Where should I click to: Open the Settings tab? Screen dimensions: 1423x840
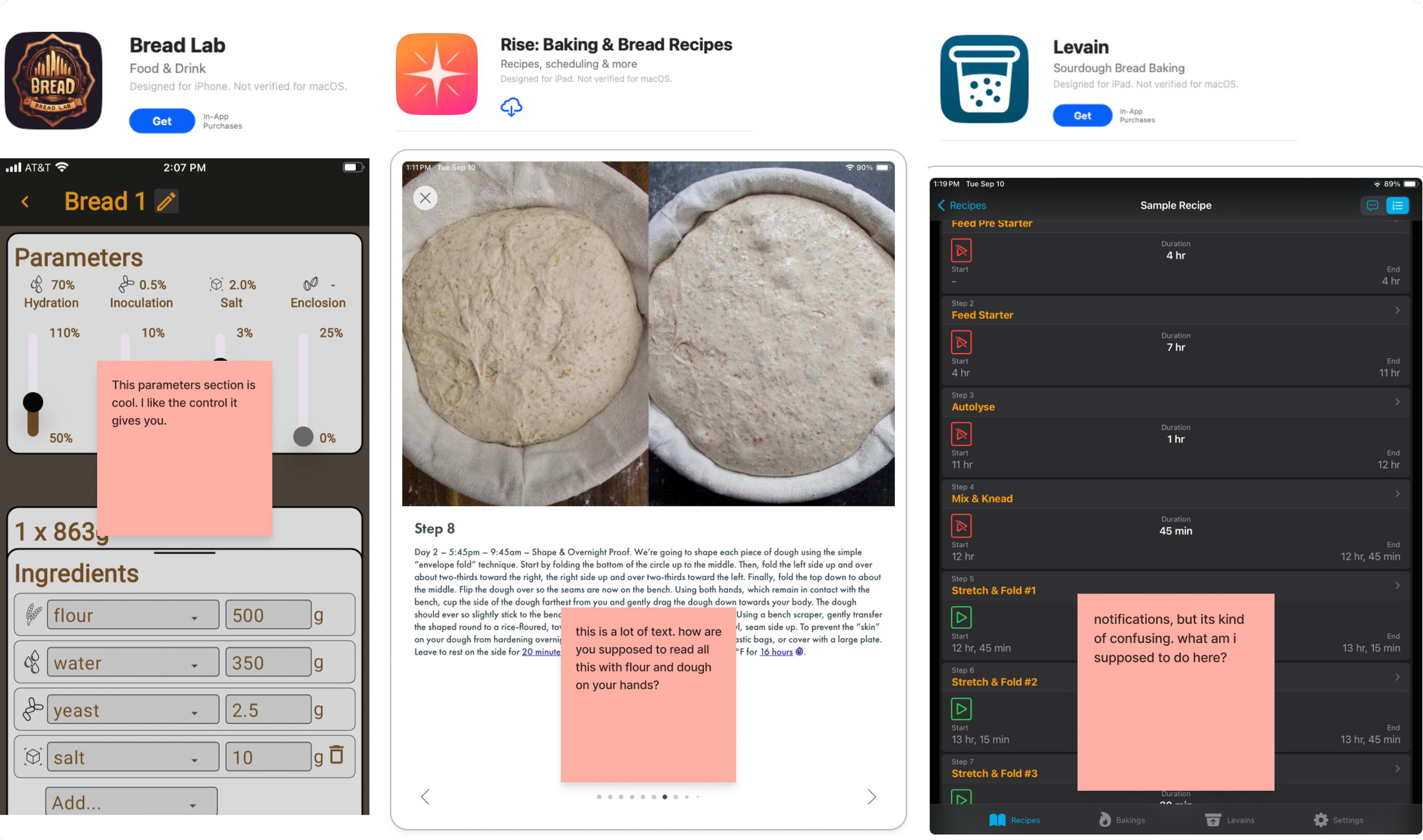[1338, 820]
